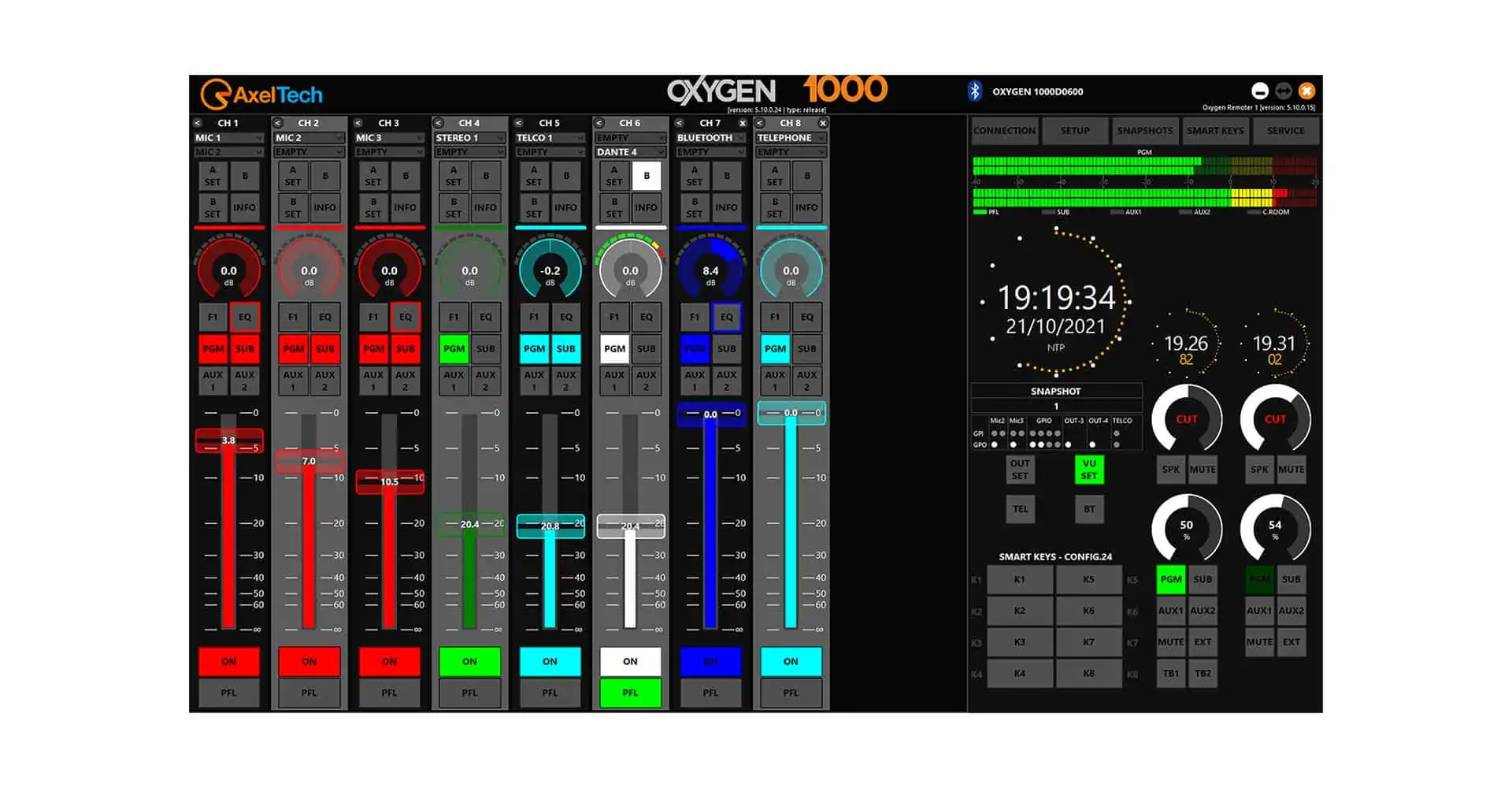Click the CH 3 fader at 10.5
Screen dimensions: 1512x788
[389, 481]
